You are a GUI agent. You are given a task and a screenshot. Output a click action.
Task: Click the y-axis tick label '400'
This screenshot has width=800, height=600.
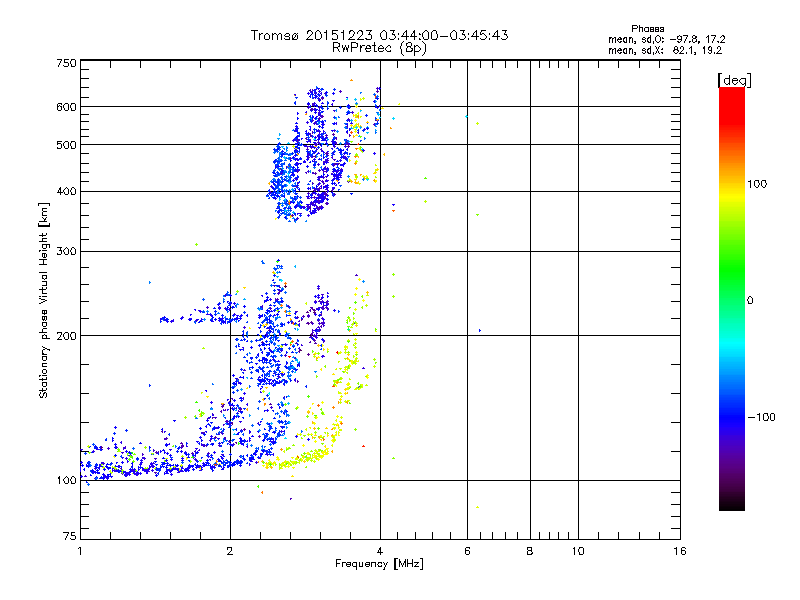pos(67,192)
